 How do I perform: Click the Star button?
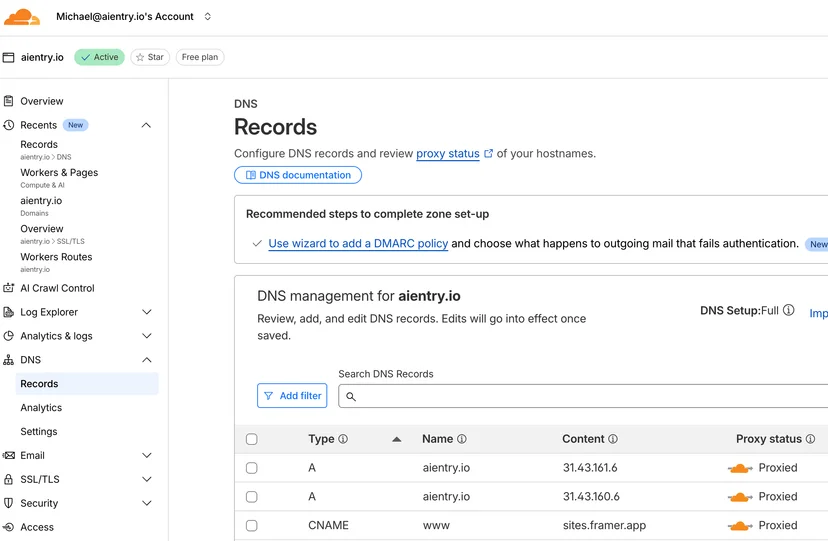click(x=150, y=57)
